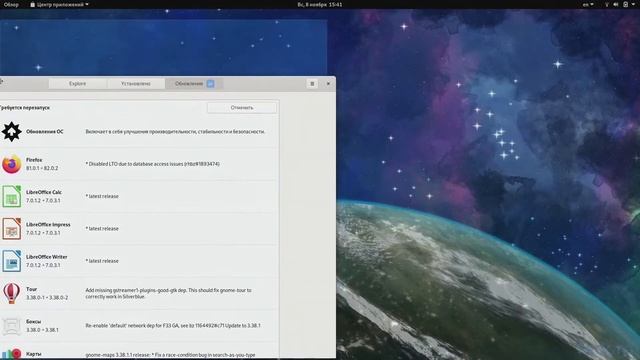
Task: Click the gnome-maps release description
Action: tap(170, 355)
